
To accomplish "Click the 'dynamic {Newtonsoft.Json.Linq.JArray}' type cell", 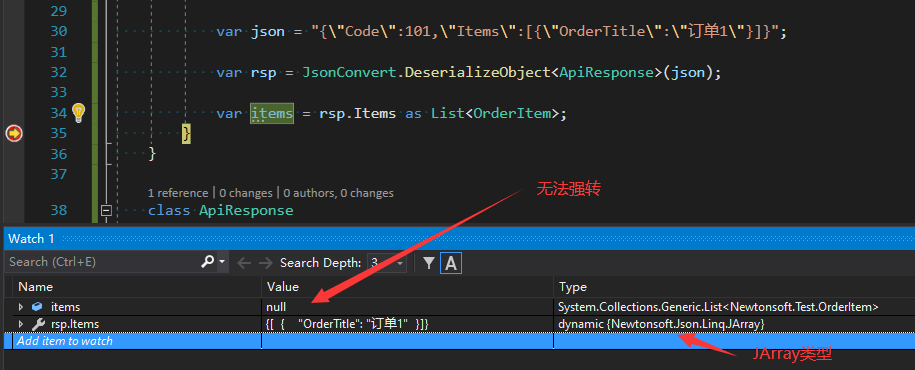I will click(661, 324).
